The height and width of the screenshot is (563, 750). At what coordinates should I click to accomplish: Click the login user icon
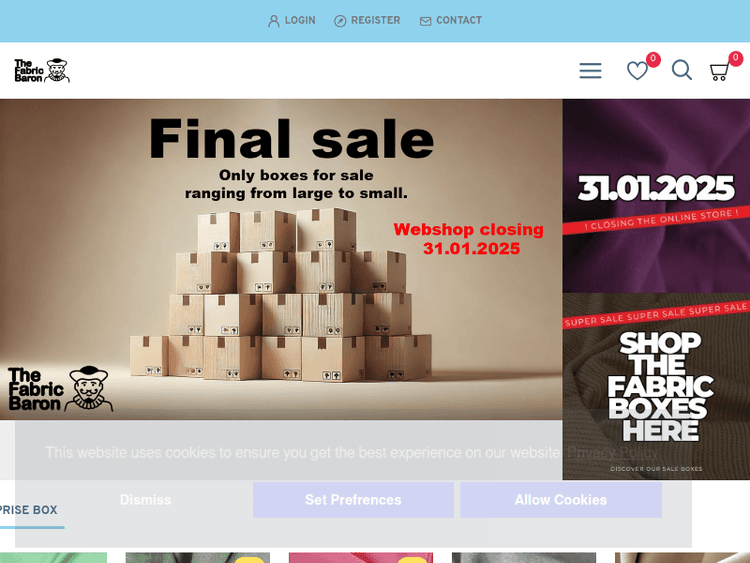[x=274, y=21]
